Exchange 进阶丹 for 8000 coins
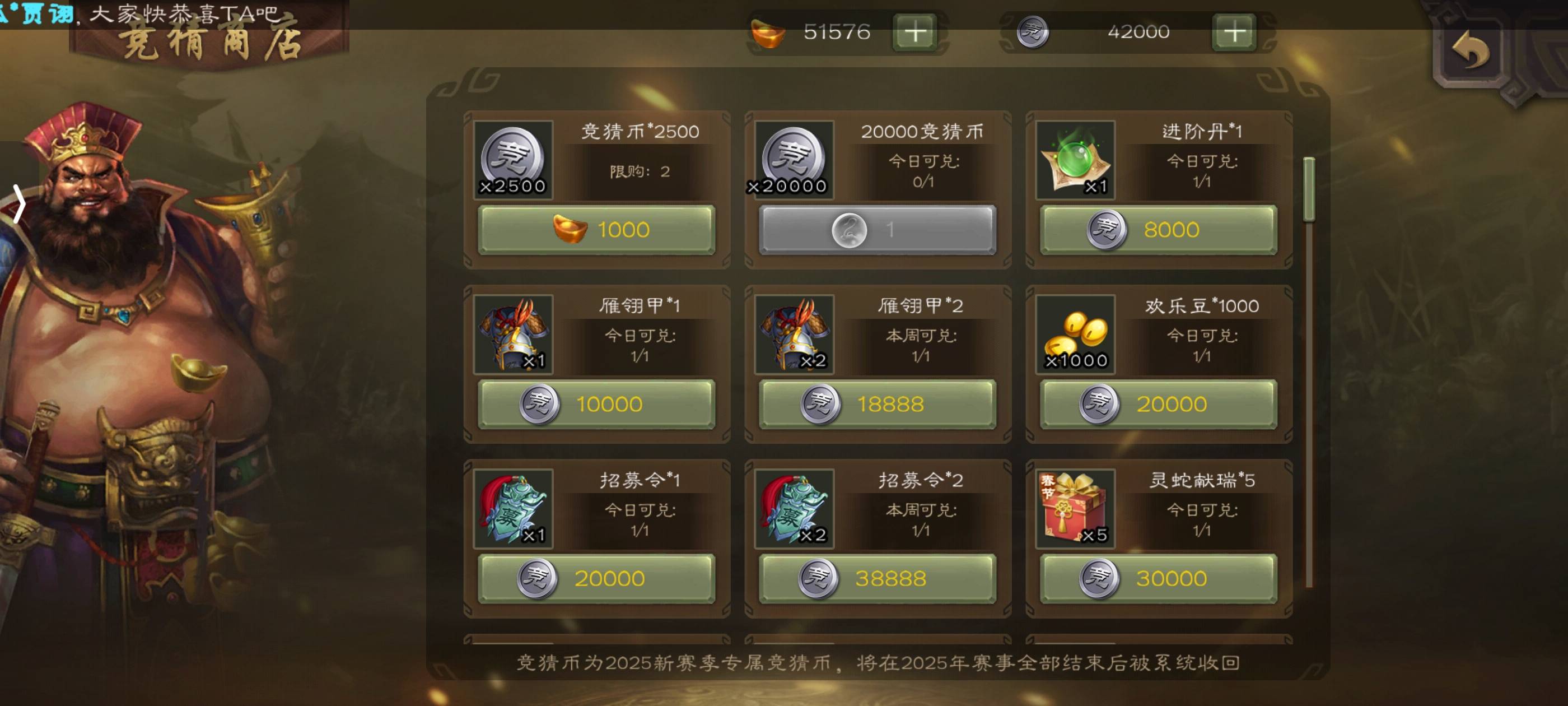This screenshot has height=706, width=1568. [1158, 230]
